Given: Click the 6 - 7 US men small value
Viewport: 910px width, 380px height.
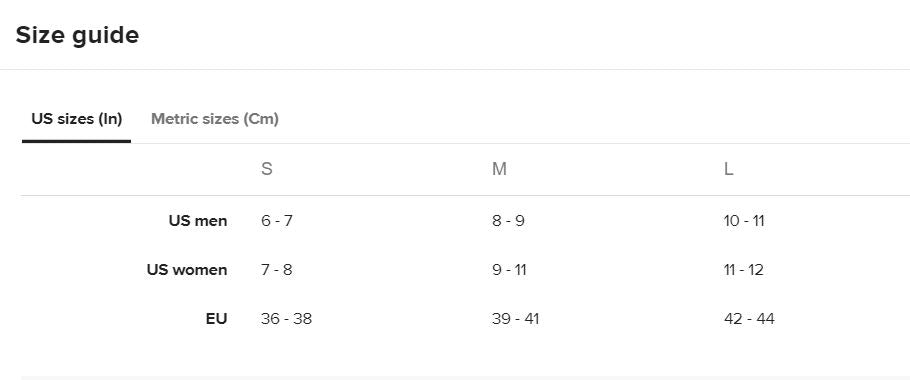Looking at the screenshot, I should click(x=277, y=221).
